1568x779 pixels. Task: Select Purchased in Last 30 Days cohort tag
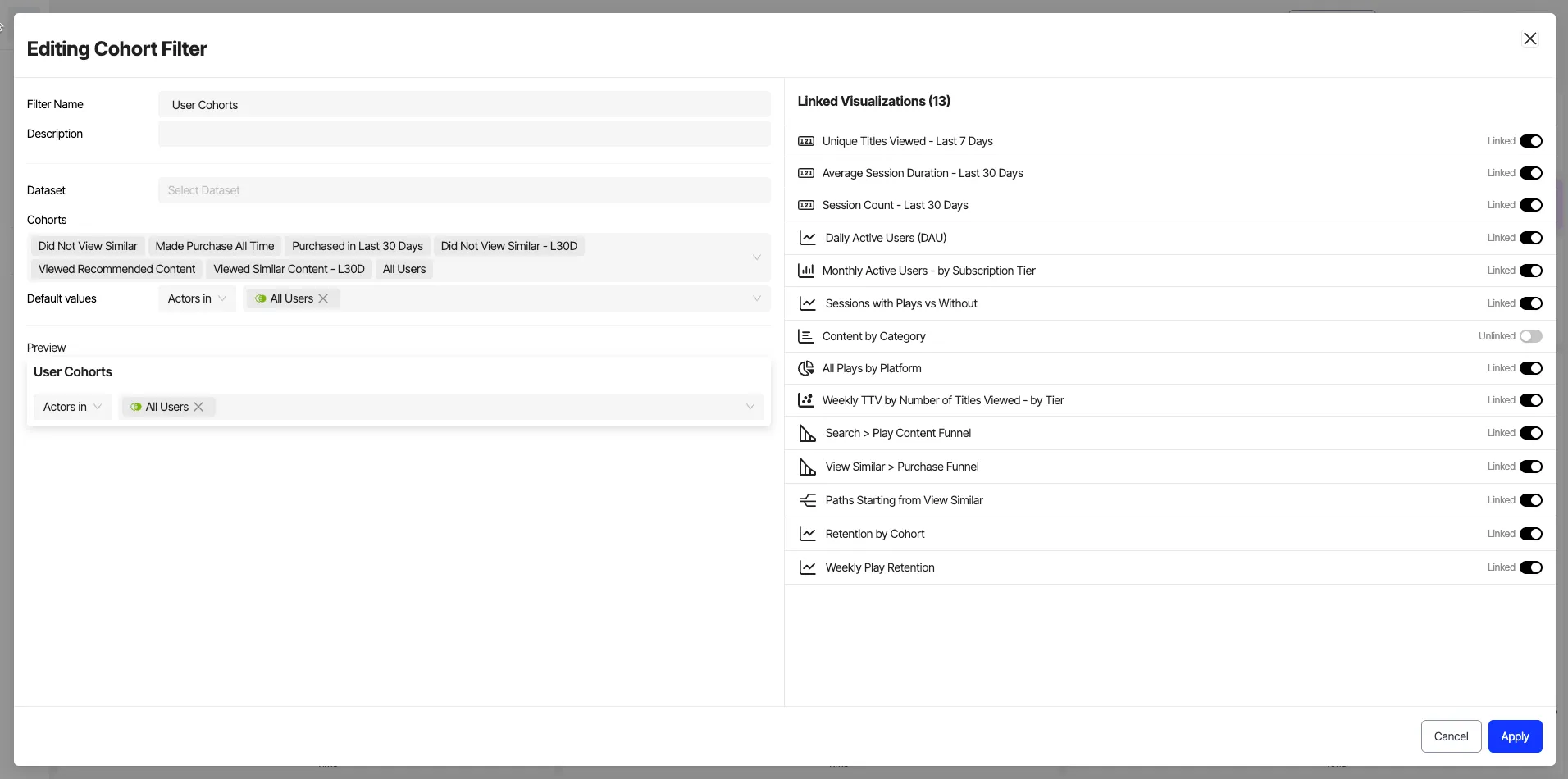tap(358, 246)
